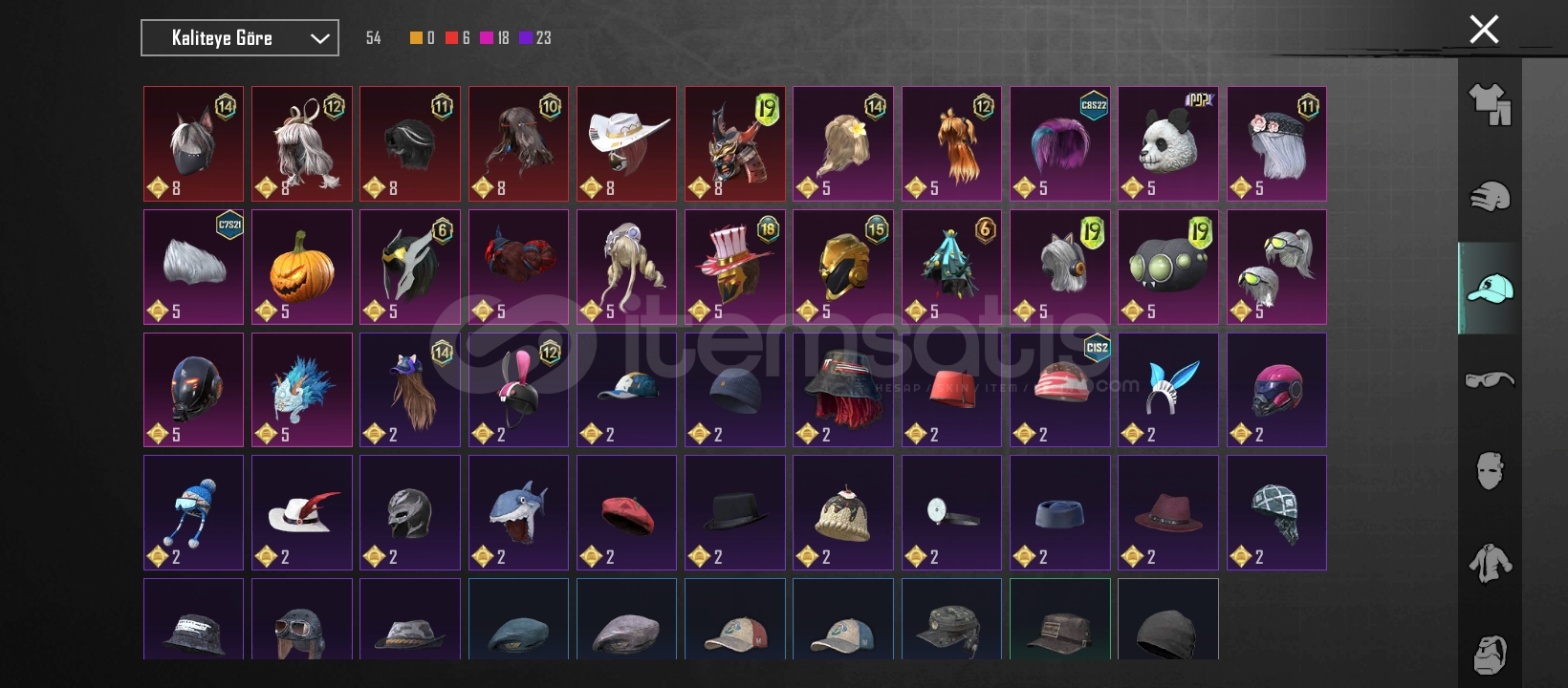Click the dropdown chevron beside Kaliteye Göre

pyautogui.click(x=319, y=38)
